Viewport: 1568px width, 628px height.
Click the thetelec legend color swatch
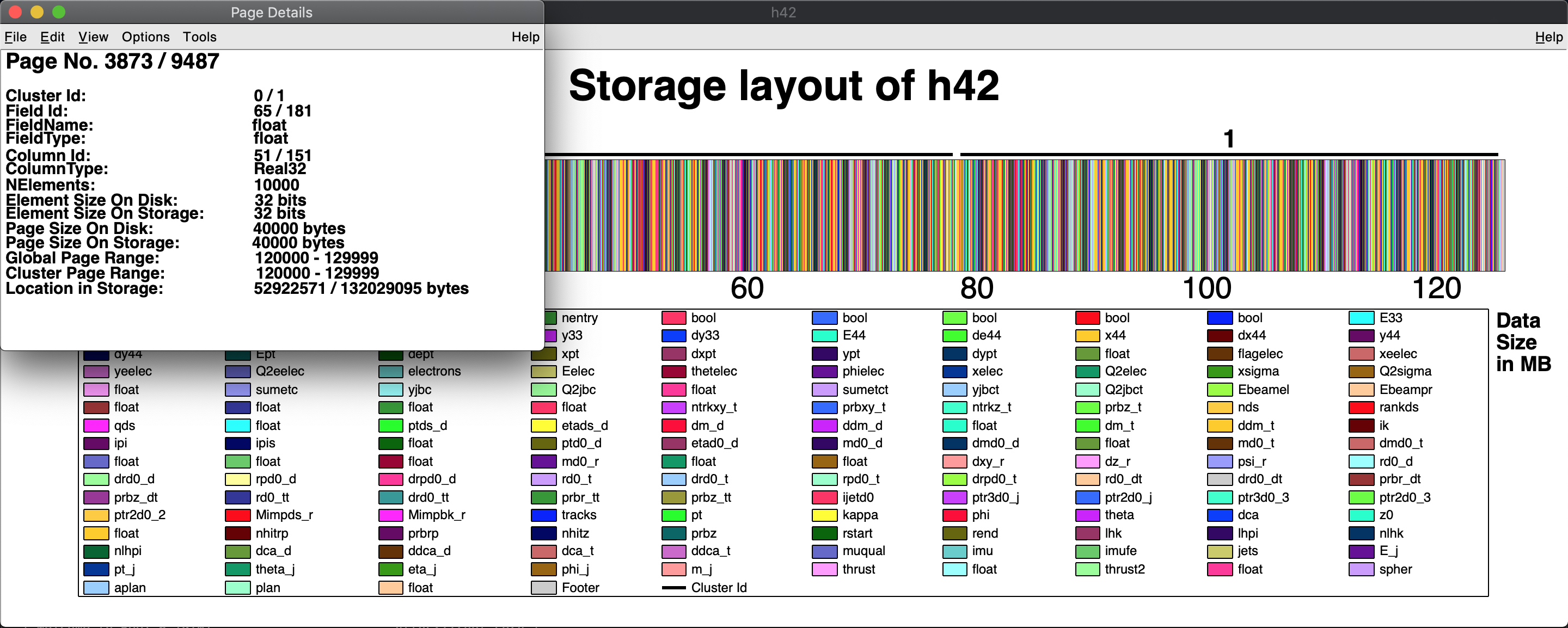[674, 371]
